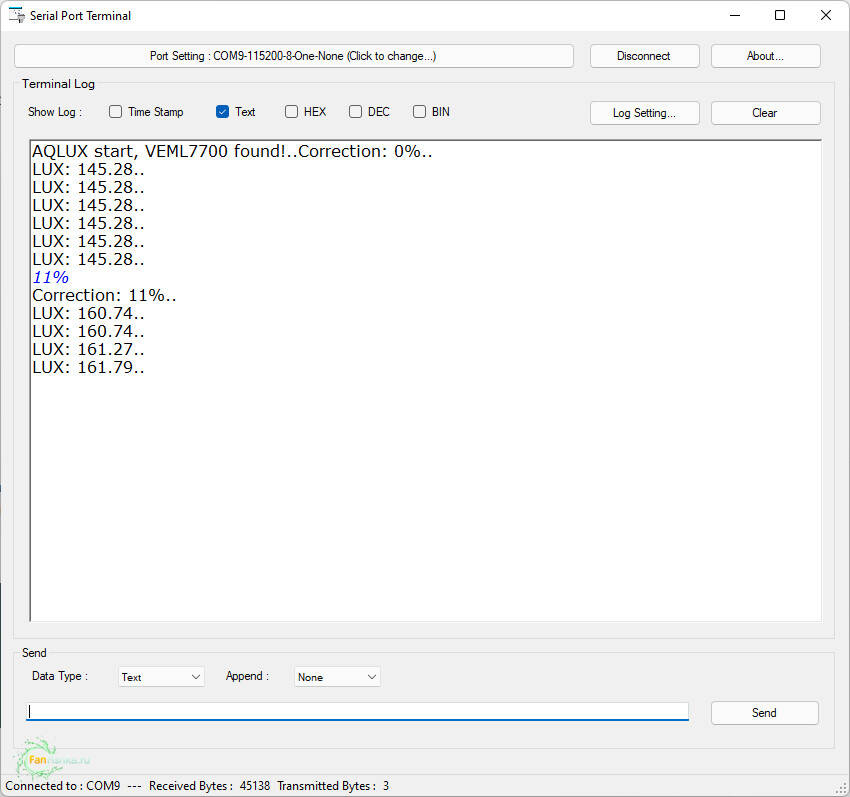850x797 pixels.
Task: Enable HEX log display
Action: click(292, 112)
